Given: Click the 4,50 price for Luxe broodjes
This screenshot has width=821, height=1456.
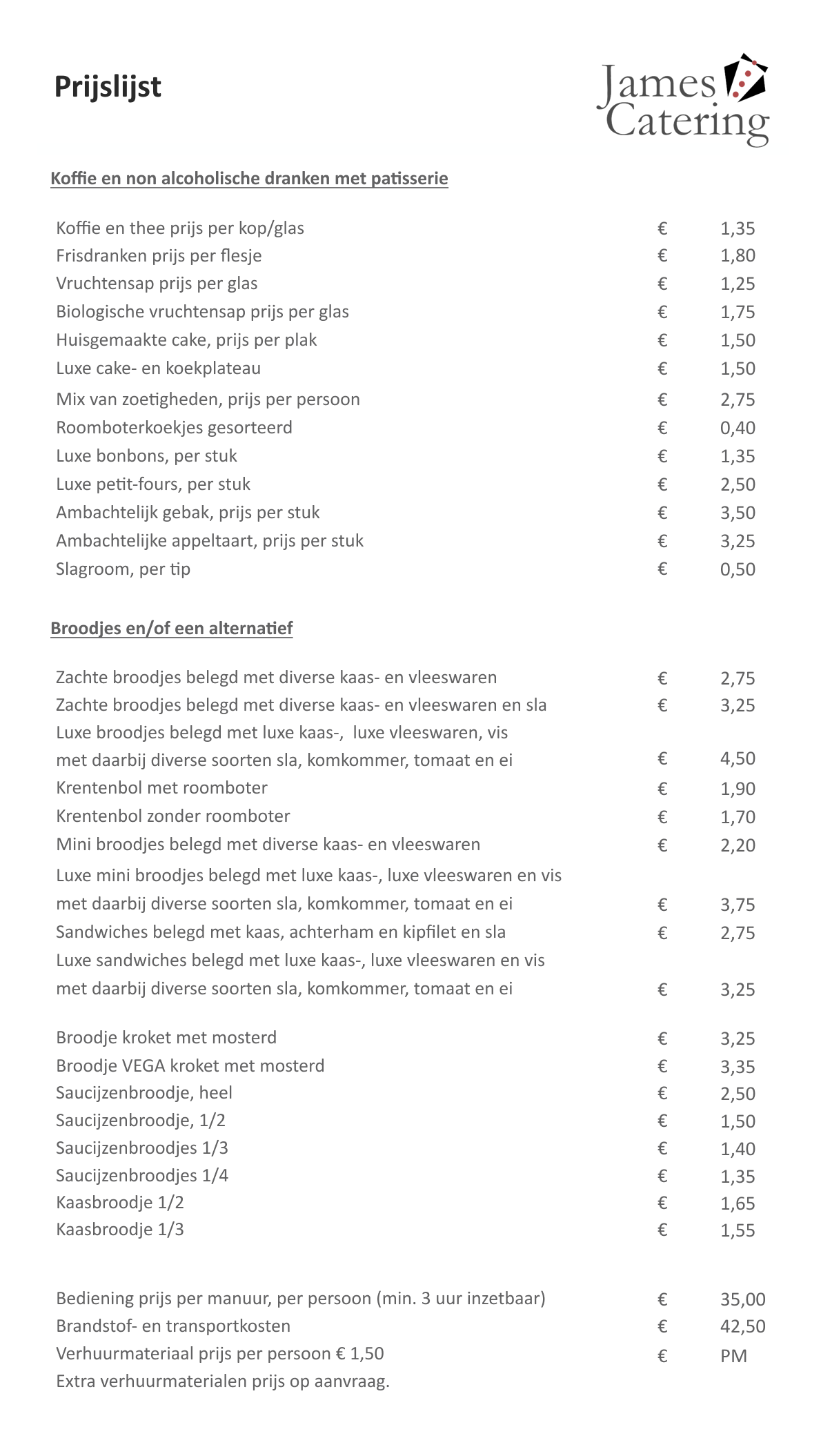Looking at the screenshot, I should click(738, 759).
